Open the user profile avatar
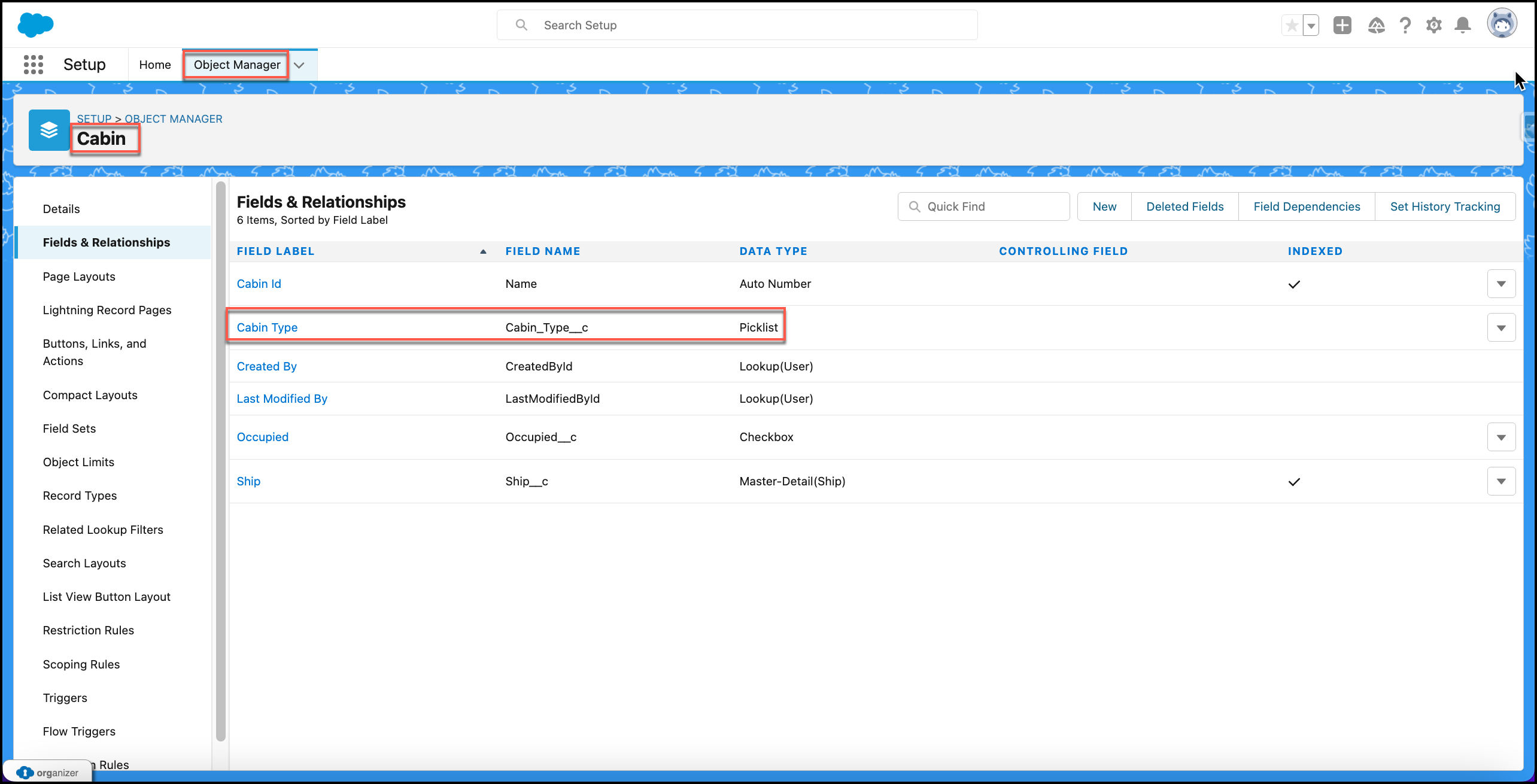The image size is (1537, 784). point(1502,24)
